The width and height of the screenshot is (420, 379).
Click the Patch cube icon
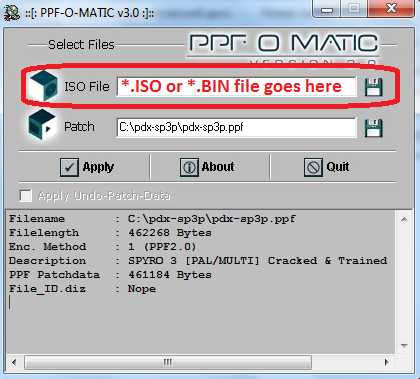[42, 125]
